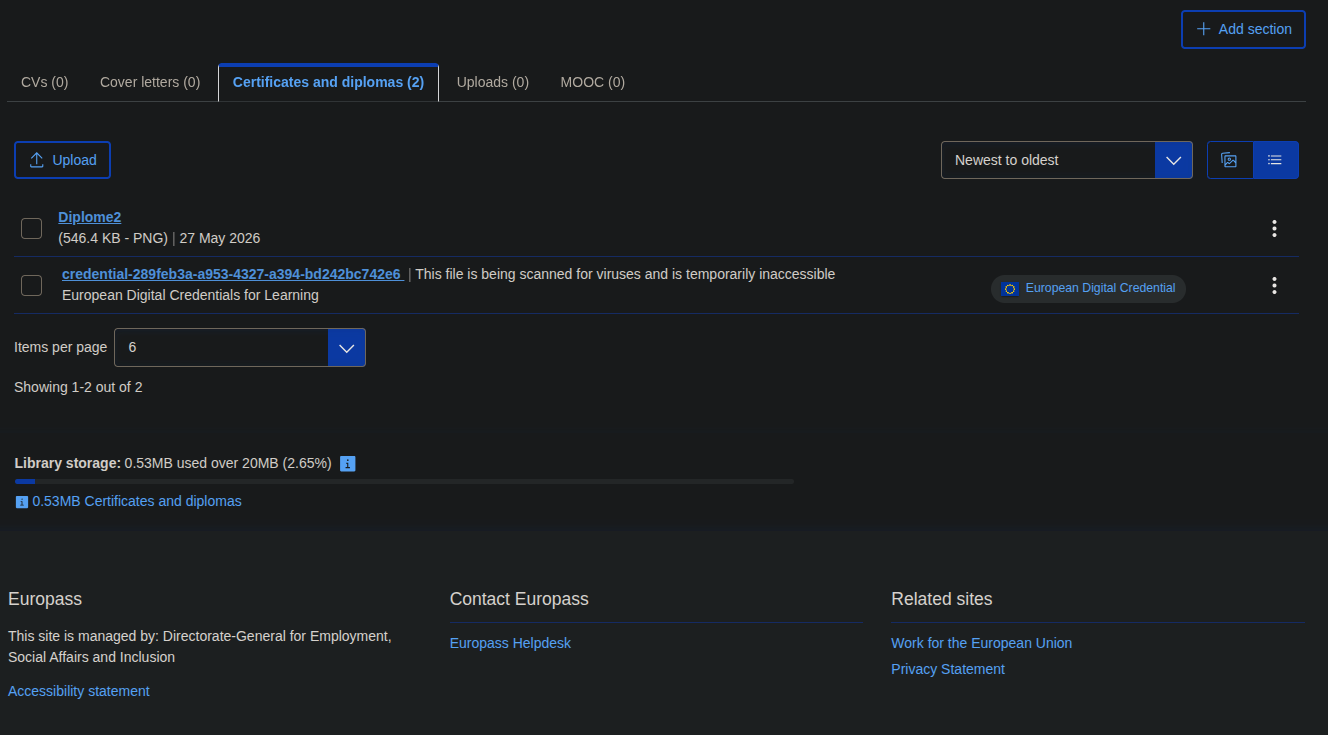The height and width of the screenshot is (735, 1328).
Task: Click the Upload button
Action: tap(62, 160)
